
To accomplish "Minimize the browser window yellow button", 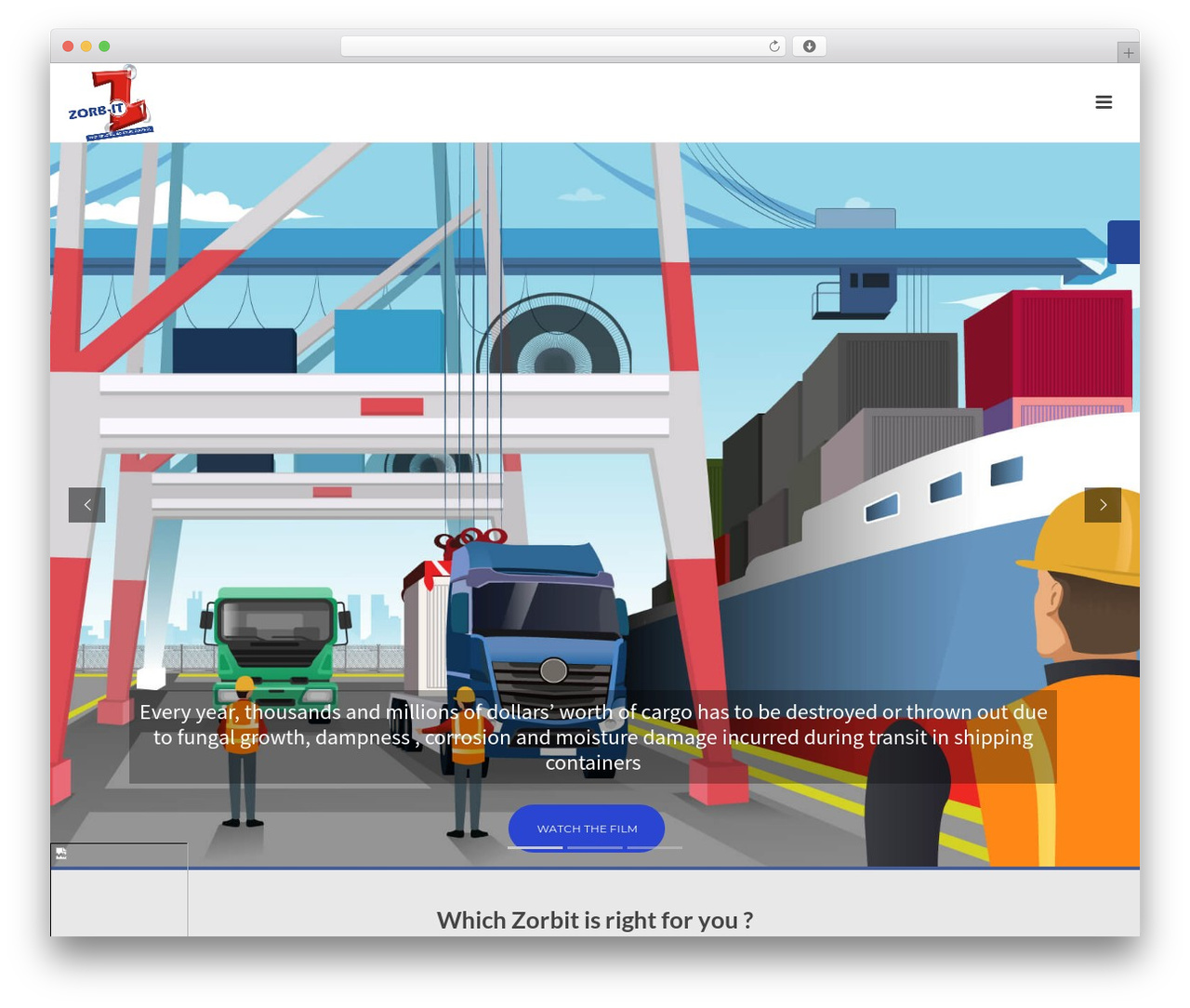I will pos(86,46).
